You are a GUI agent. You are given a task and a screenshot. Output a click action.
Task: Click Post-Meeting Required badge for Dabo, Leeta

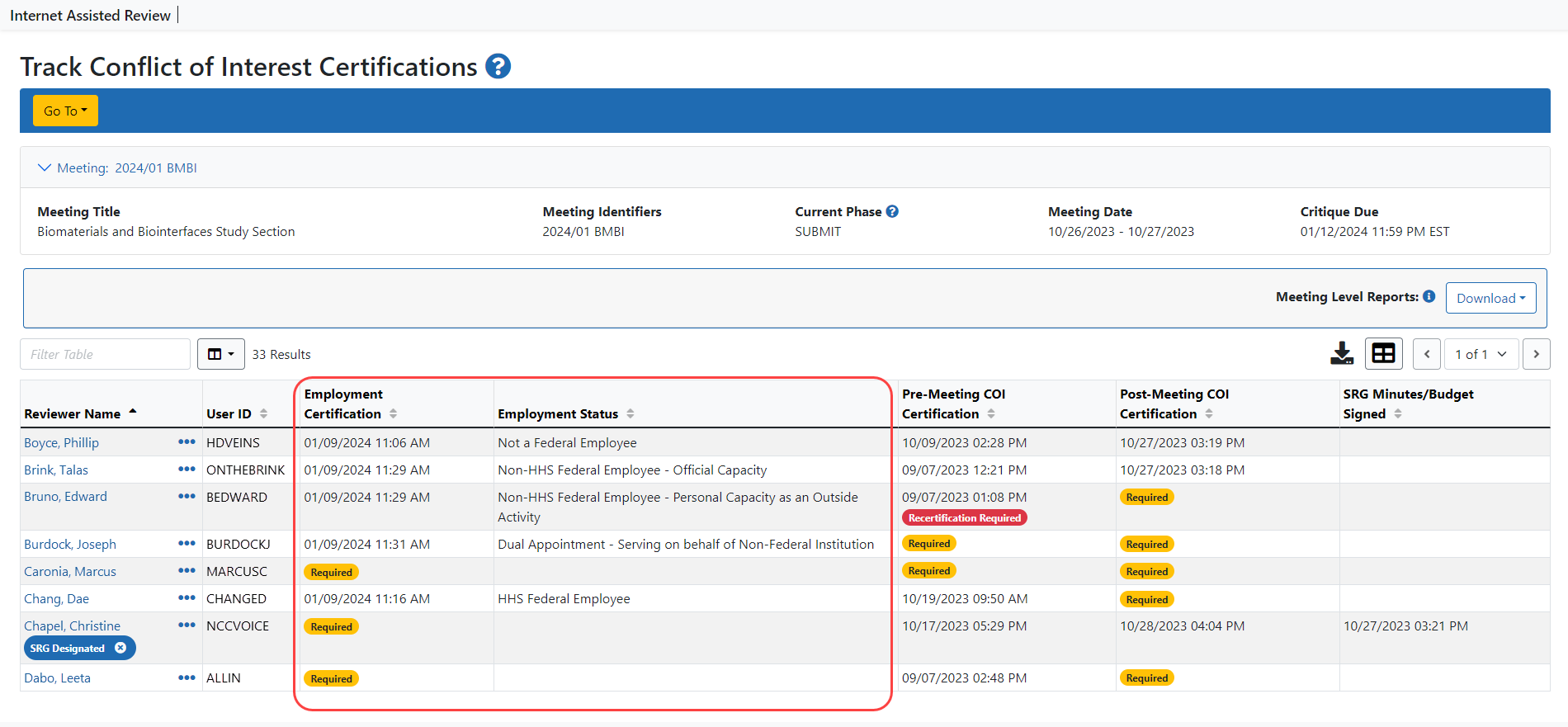pyautogui.click(x=1147, y=678)
